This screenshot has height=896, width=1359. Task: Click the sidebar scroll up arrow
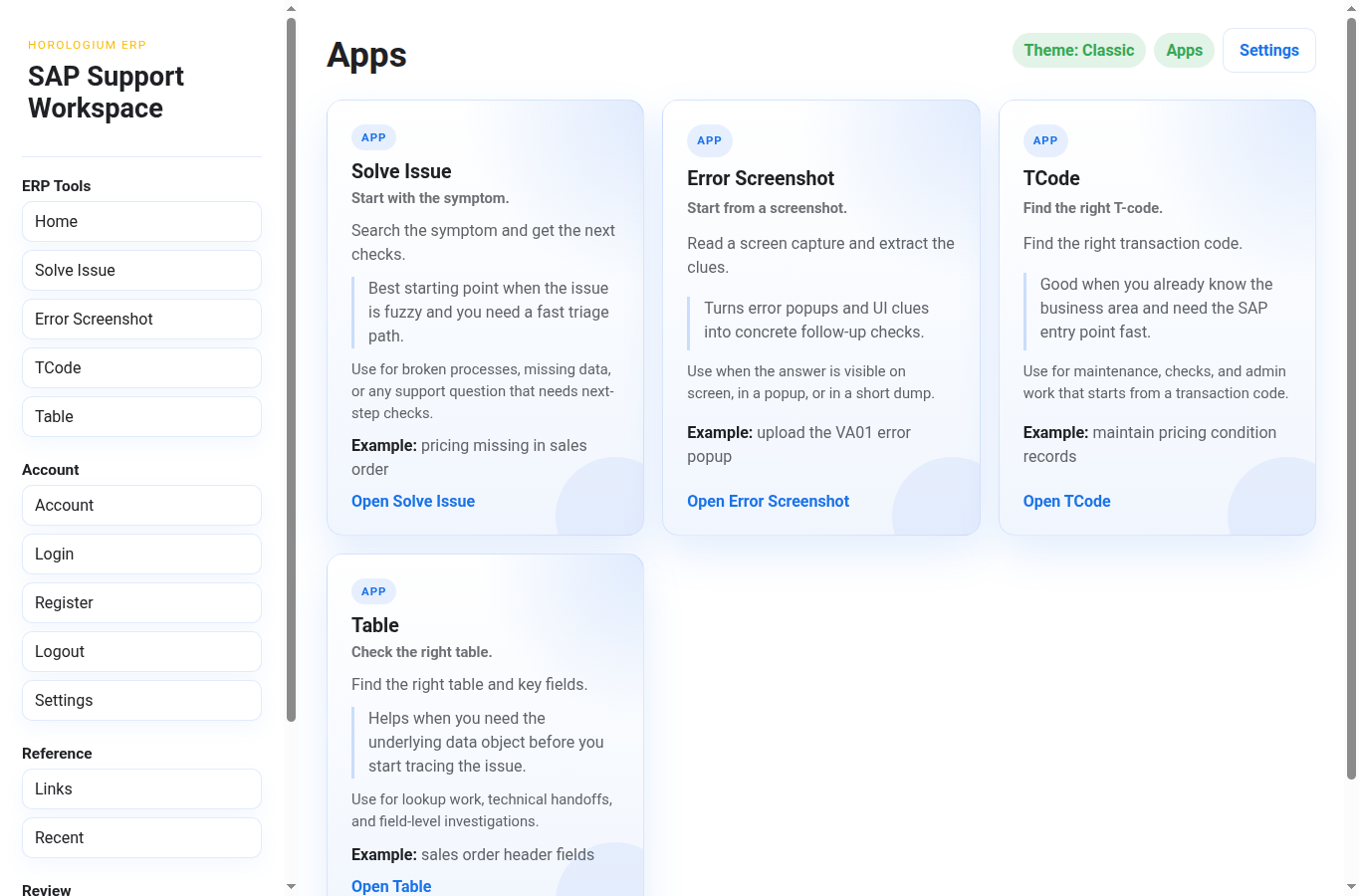point(291,8)
